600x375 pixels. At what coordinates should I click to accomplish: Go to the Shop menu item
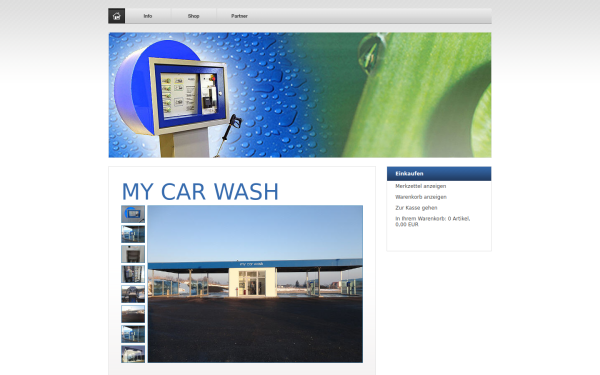tap(194, 16)
